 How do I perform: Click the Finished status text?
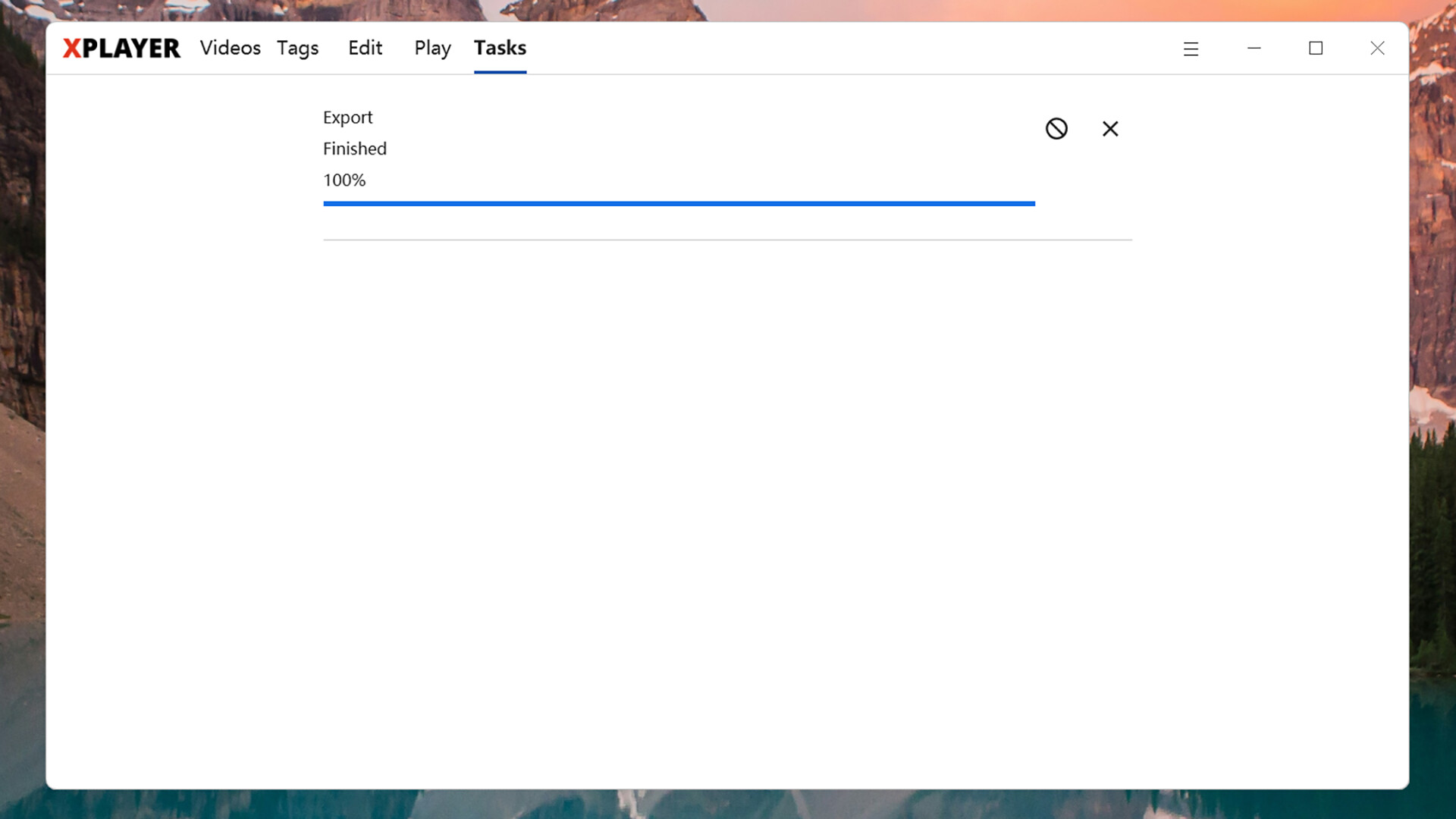click(354, 149)
